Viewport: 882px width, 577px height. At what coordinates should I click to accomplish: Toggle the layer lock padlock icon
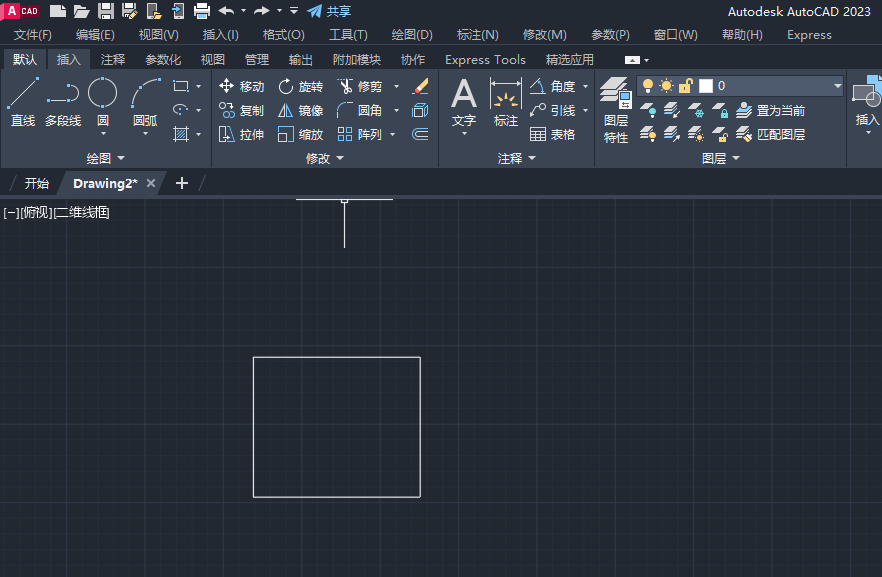685,86
